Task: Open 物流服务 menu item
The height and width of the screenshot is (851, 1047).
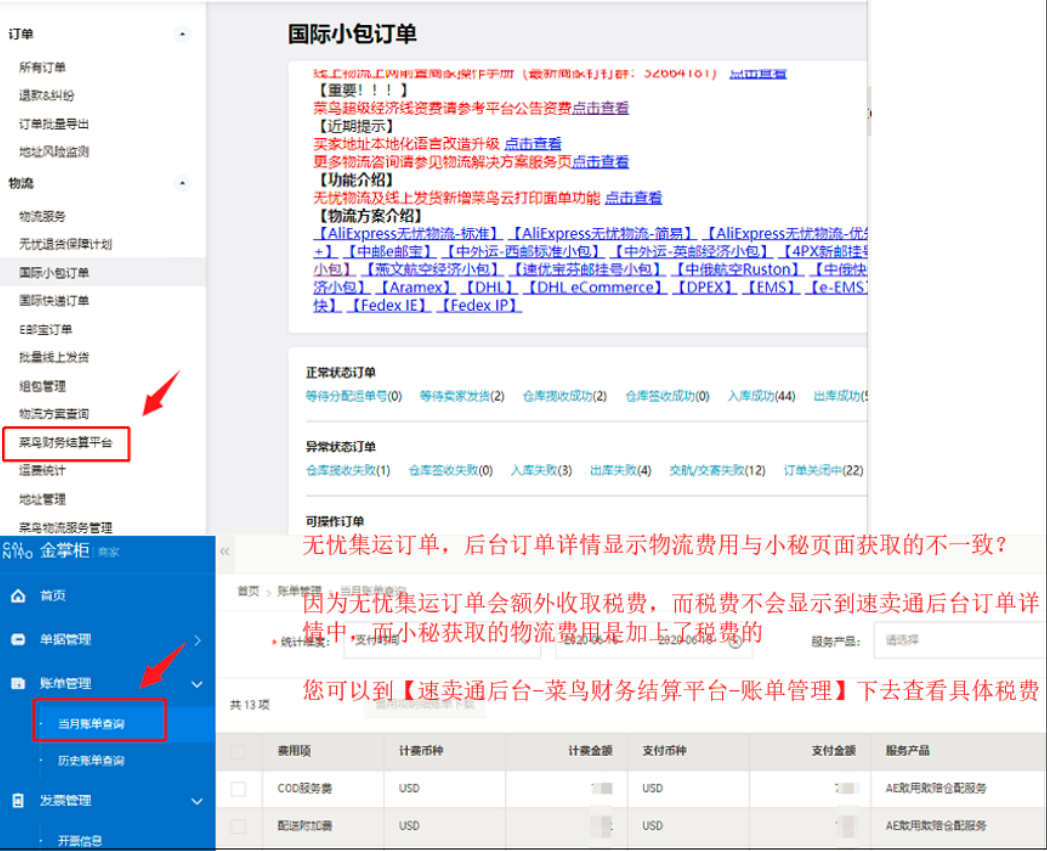Action: 42,216
